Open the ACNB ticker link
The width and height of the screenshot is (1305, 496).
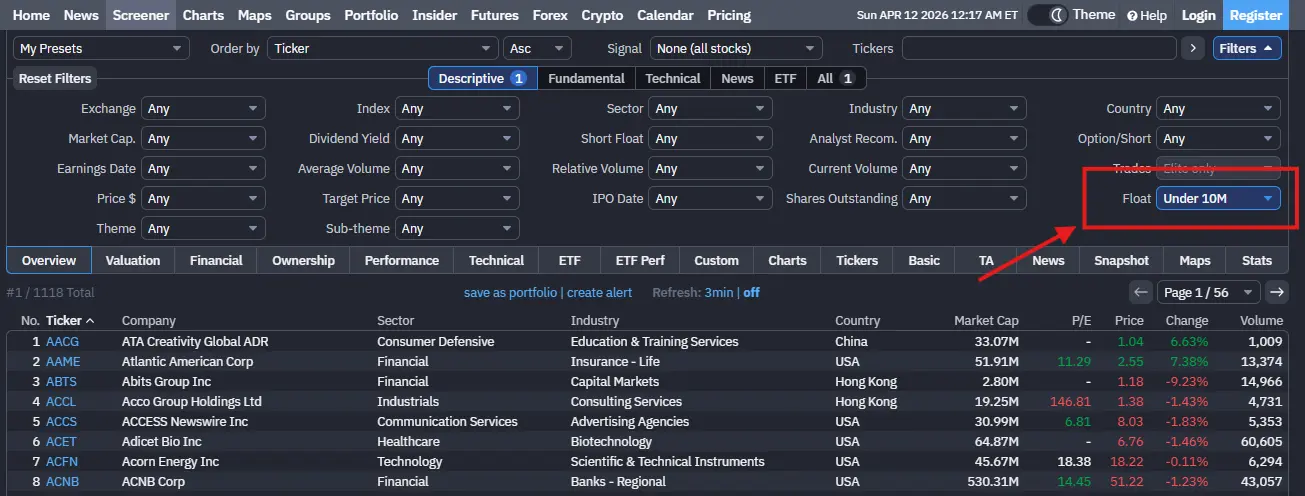coord(62,481)
